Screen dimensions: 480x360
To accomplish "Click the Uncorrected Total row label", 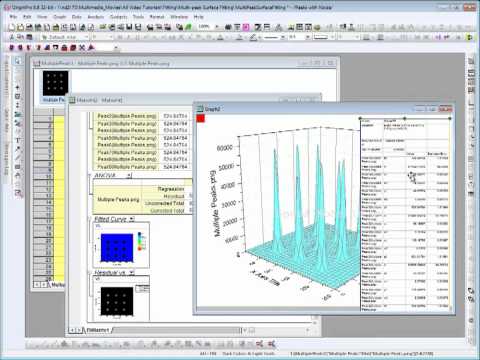I will (164, 203).
